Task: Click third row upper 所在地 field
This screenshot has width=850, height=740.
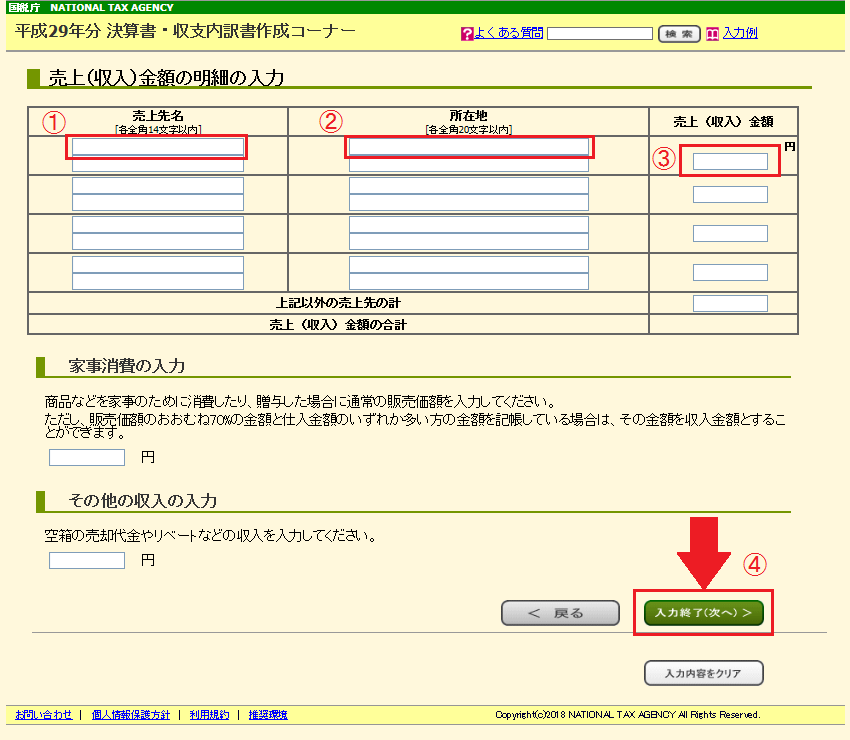Action: (x=469, y=224)
